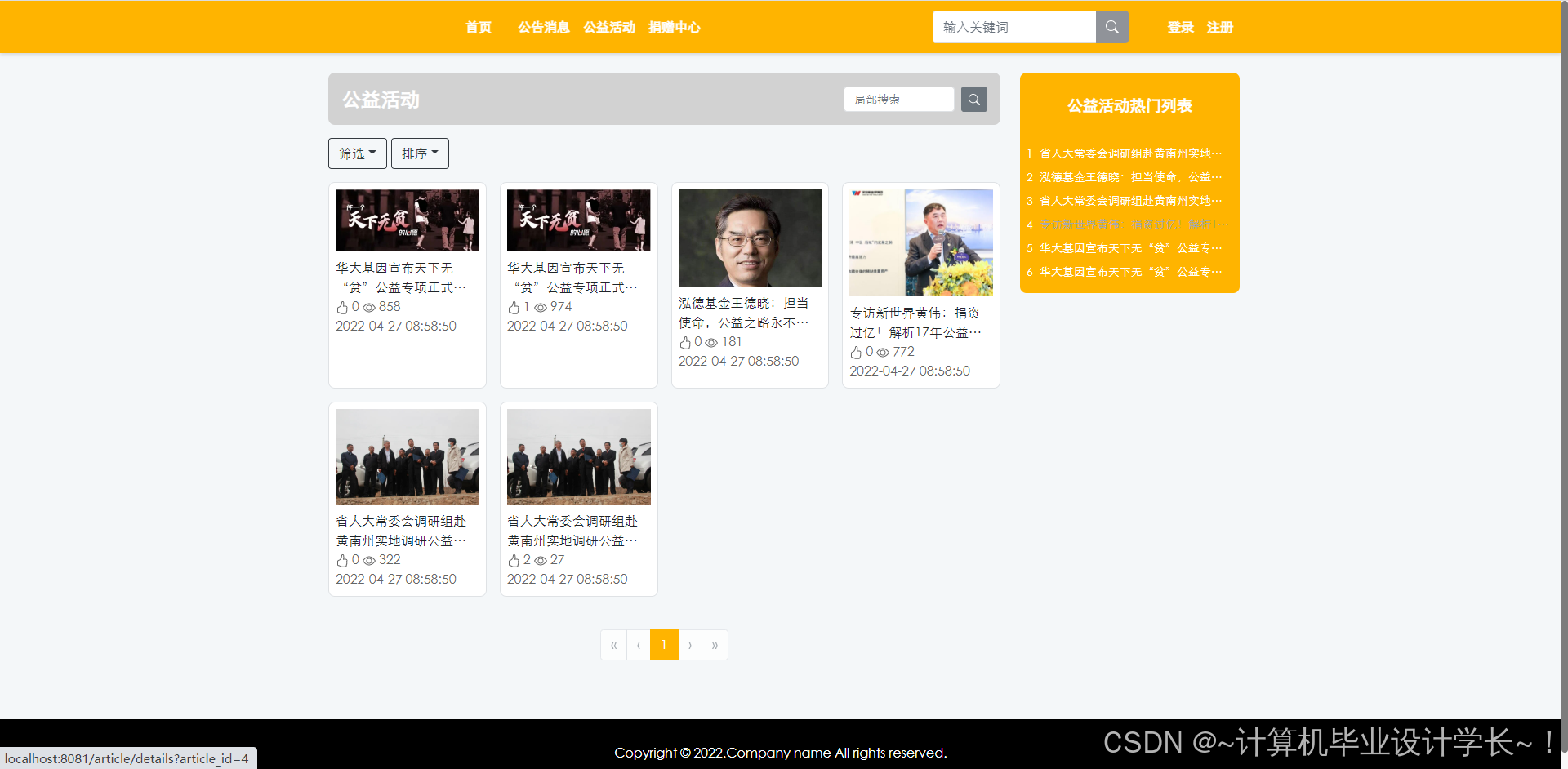Open 公益活动 navbar item

point(609,28)
